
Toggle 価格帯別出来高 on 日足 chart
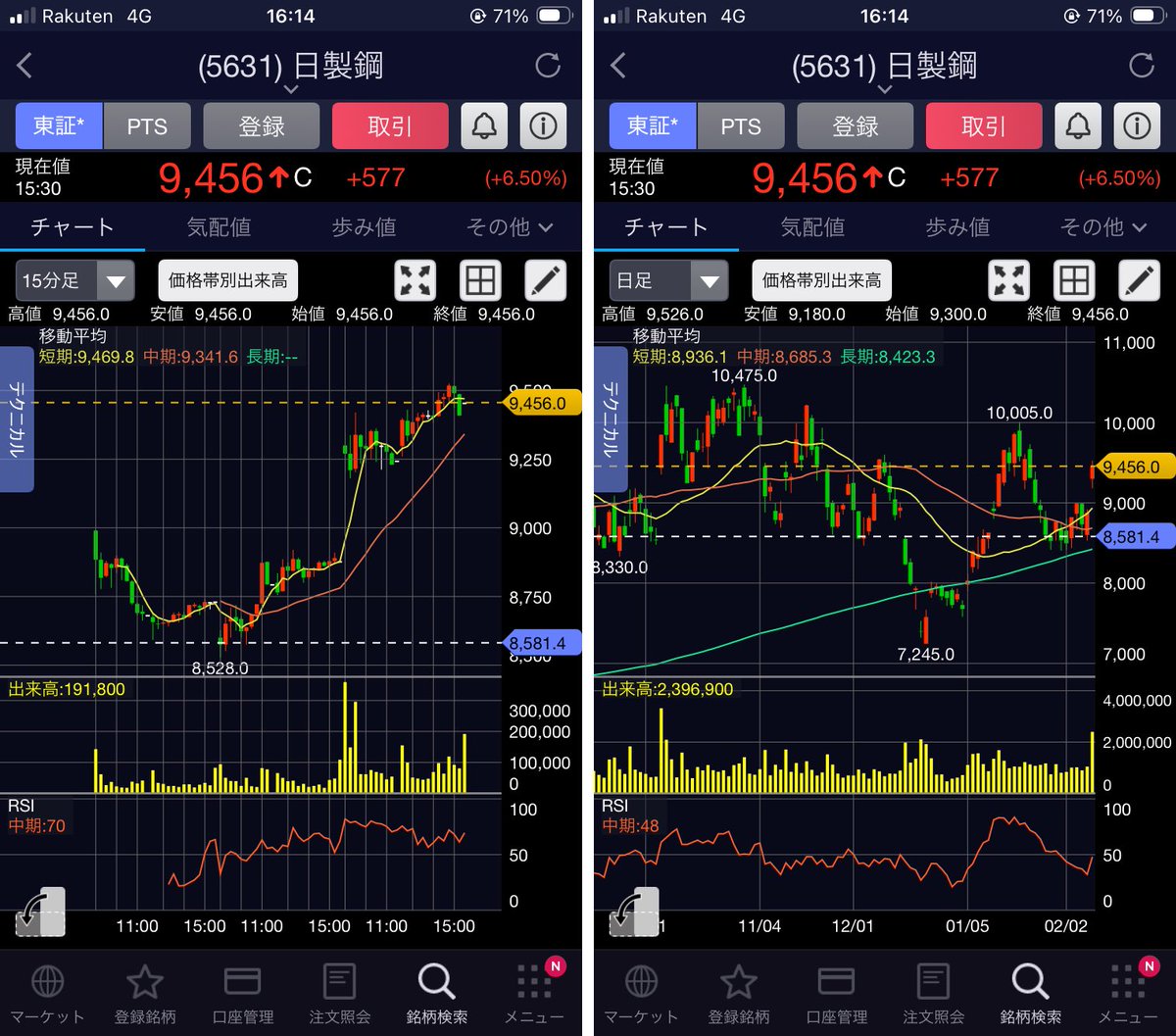tap(822, 280)
